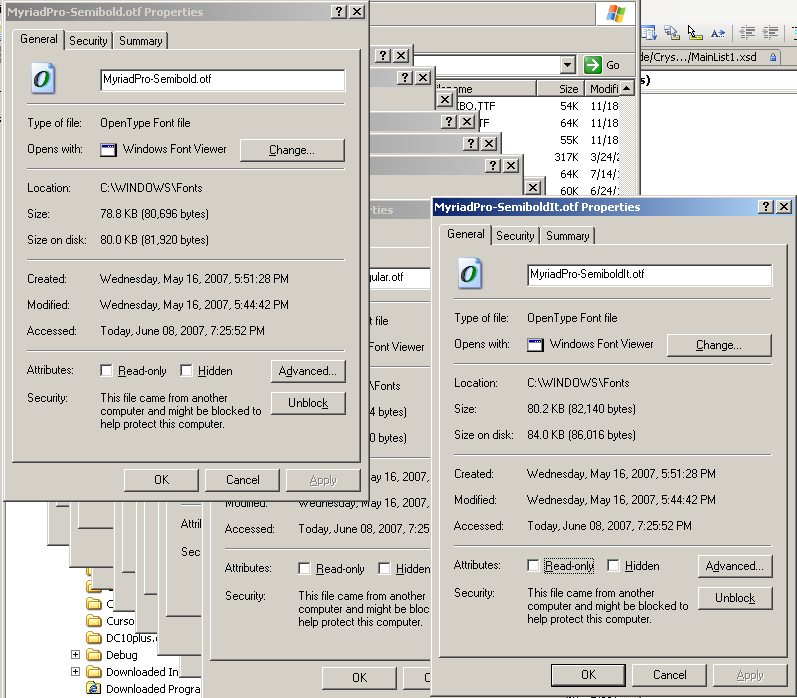The height and width of the screenshot is (698, 797).
Task: Click the list members toolbar icon left of toolbar
Action: pos(649,33)
